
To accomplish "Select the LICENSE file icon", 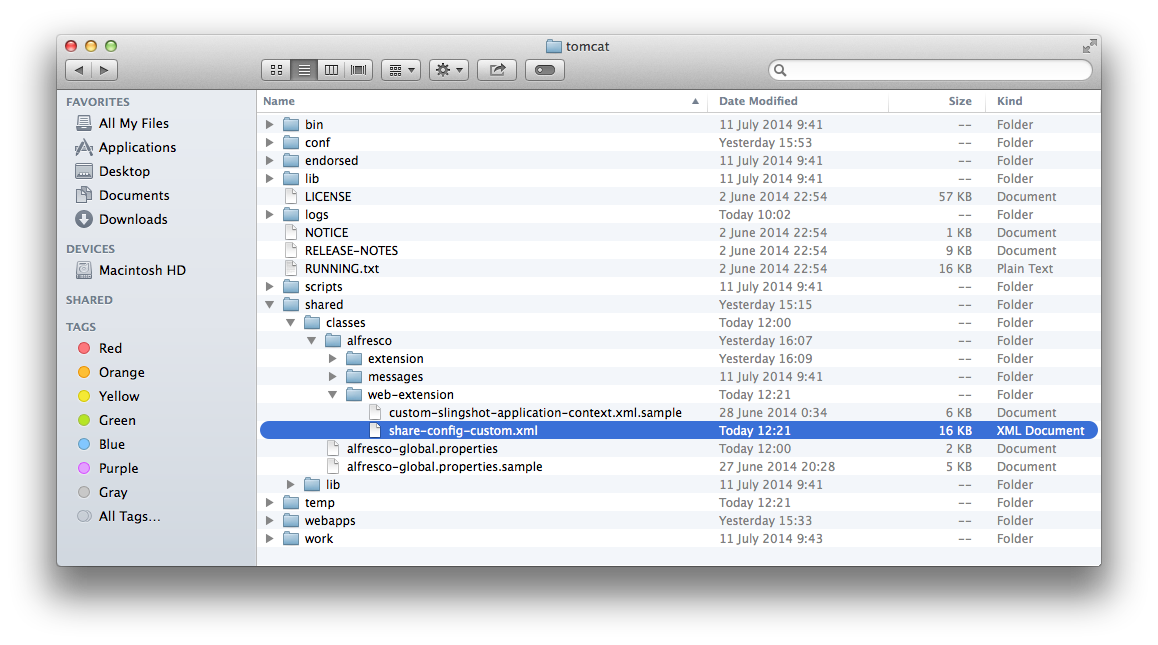I will pyautogui.click(x=291, y=197).
